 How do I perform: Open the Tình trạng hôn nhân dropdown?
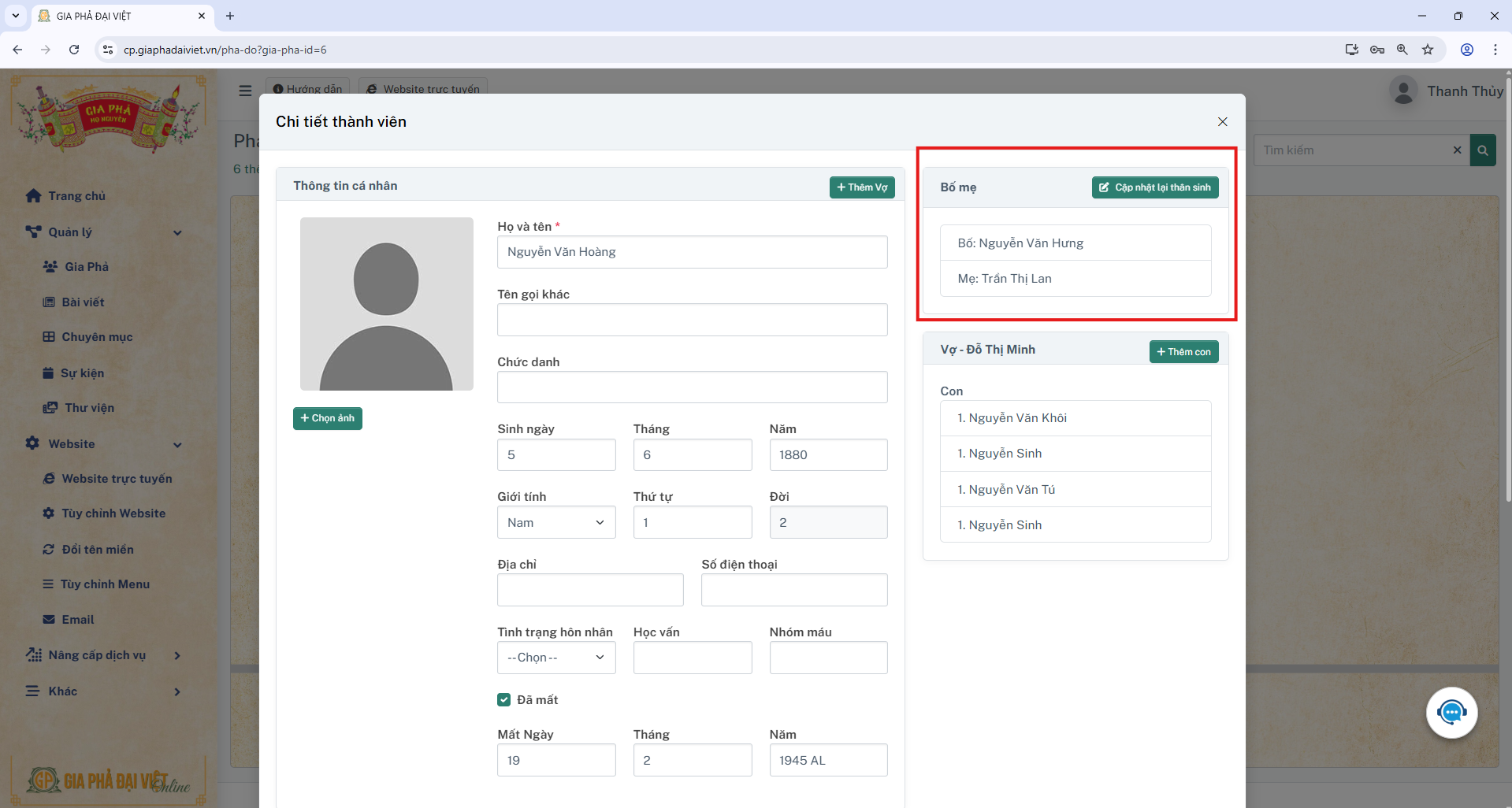click(555, 658)
